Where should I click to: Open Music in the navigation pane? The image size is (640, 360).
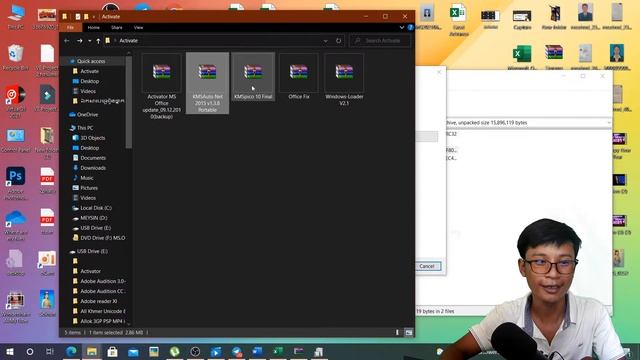pyautogui.click(x=87, y=178)
